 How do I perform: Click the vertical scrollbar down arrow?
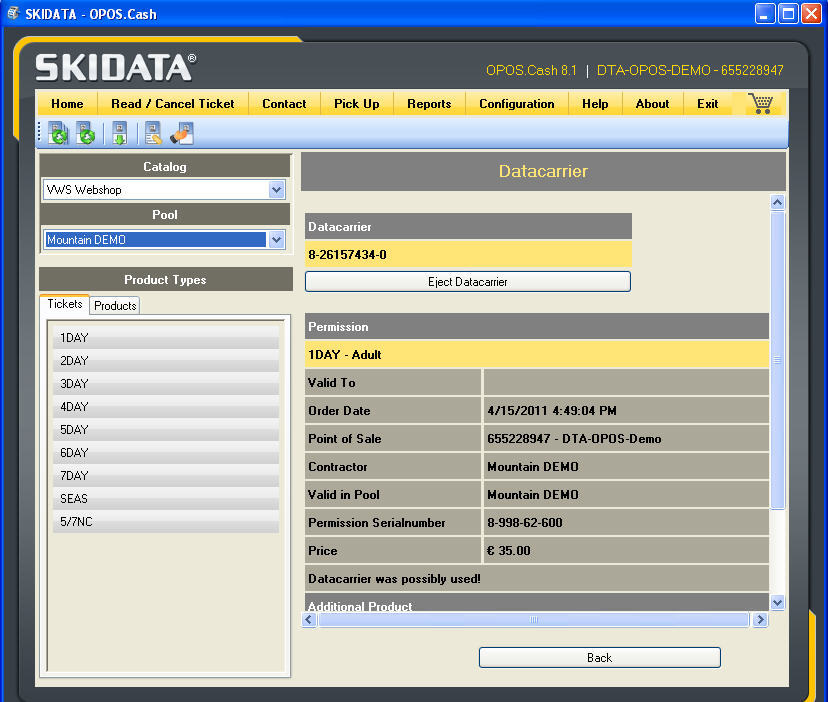pos(777,602)
